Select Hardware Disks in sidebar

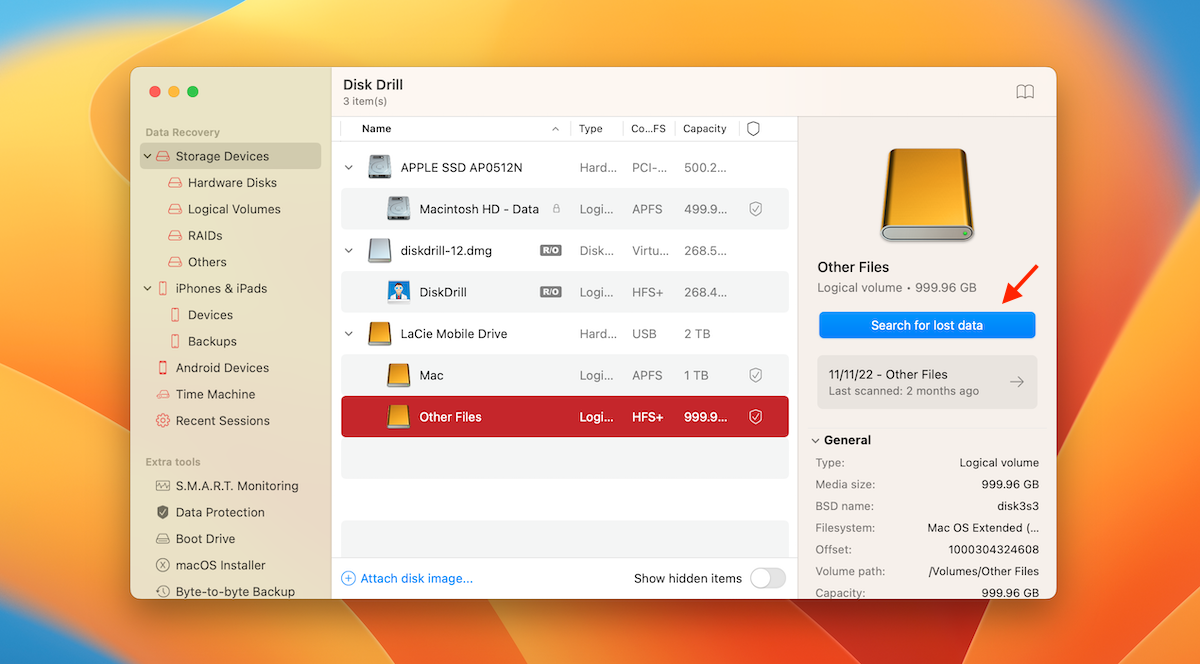coord(232,183)
